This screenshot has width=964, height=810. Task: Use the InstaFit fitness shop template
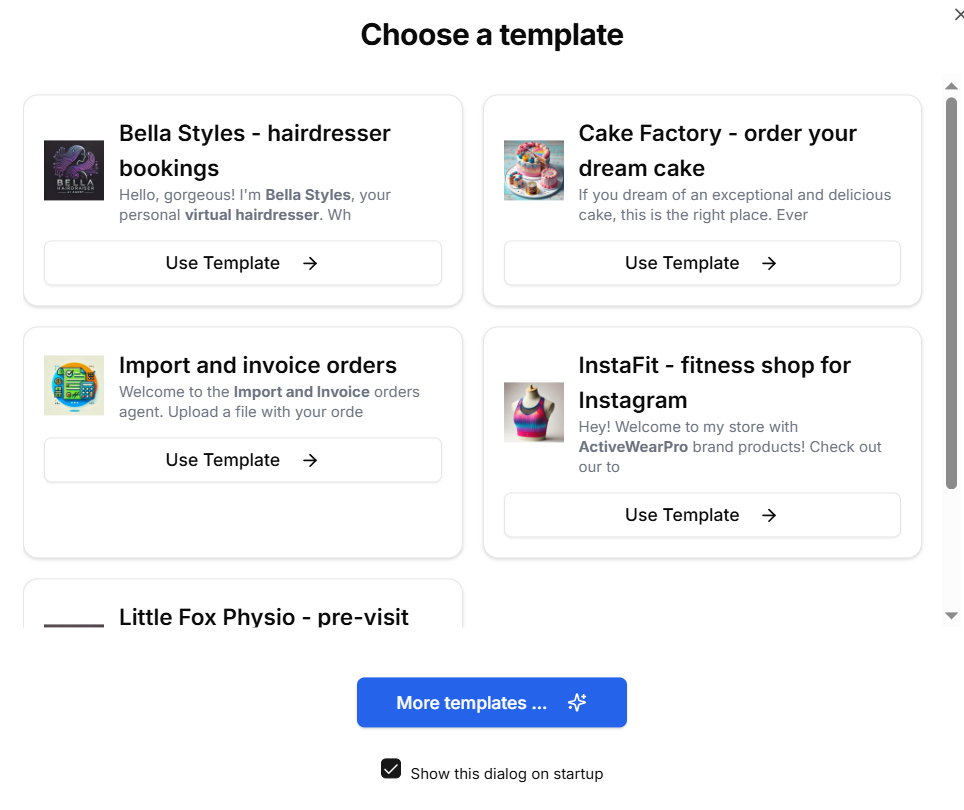pos(701,515)
